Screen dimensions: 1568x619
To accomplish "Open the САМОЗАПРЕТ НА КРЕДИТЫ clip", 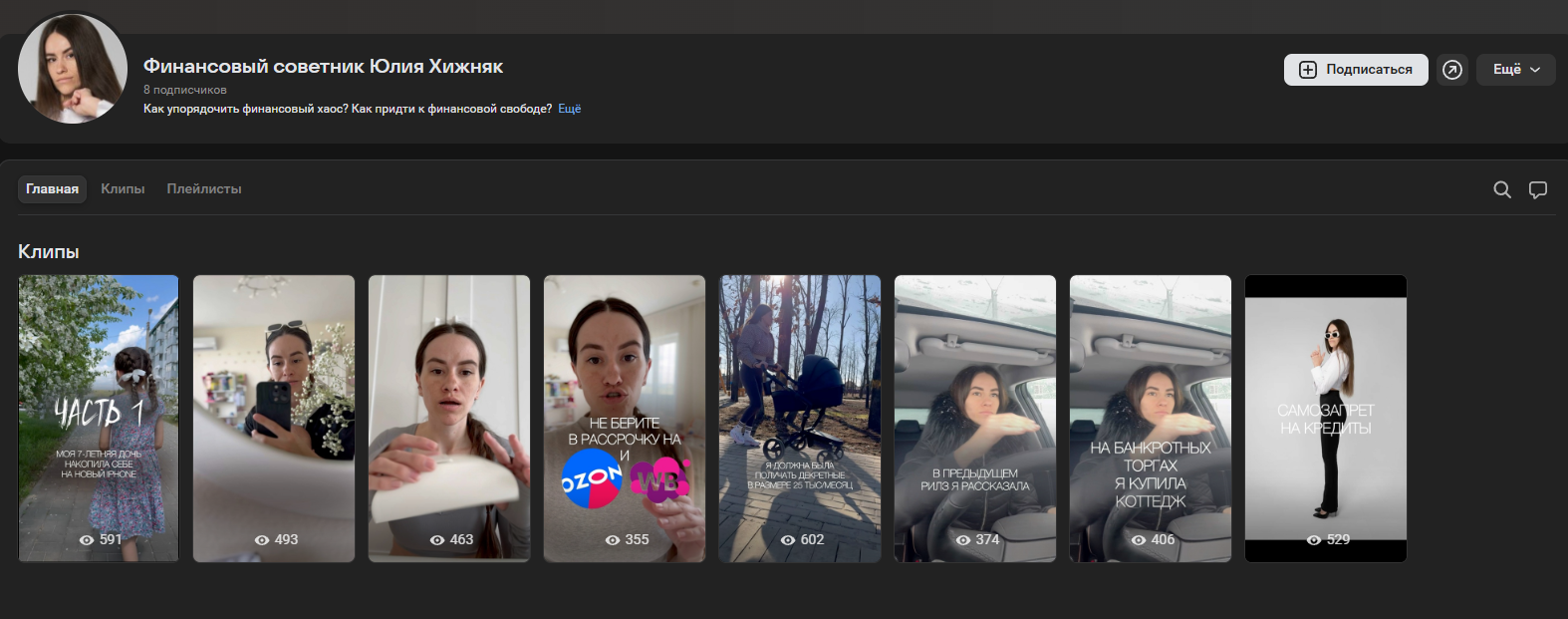I will (1326, 419).
